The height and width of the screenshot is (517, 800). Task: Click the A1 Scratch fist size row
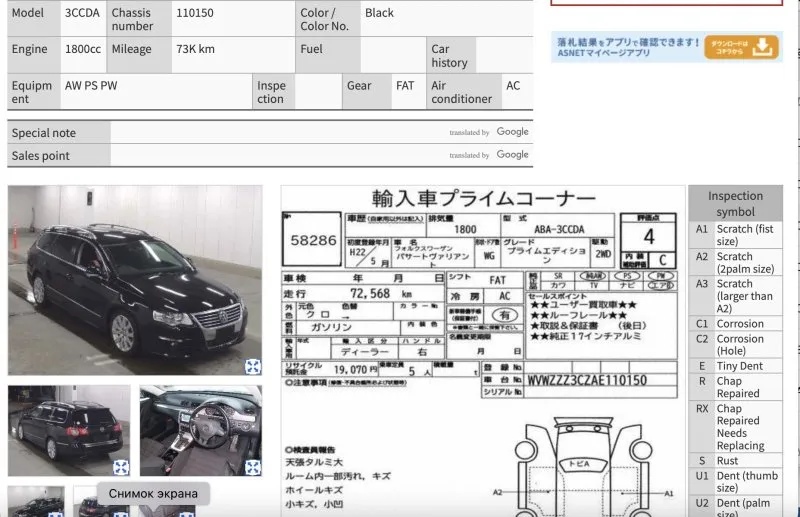point(735,235)
